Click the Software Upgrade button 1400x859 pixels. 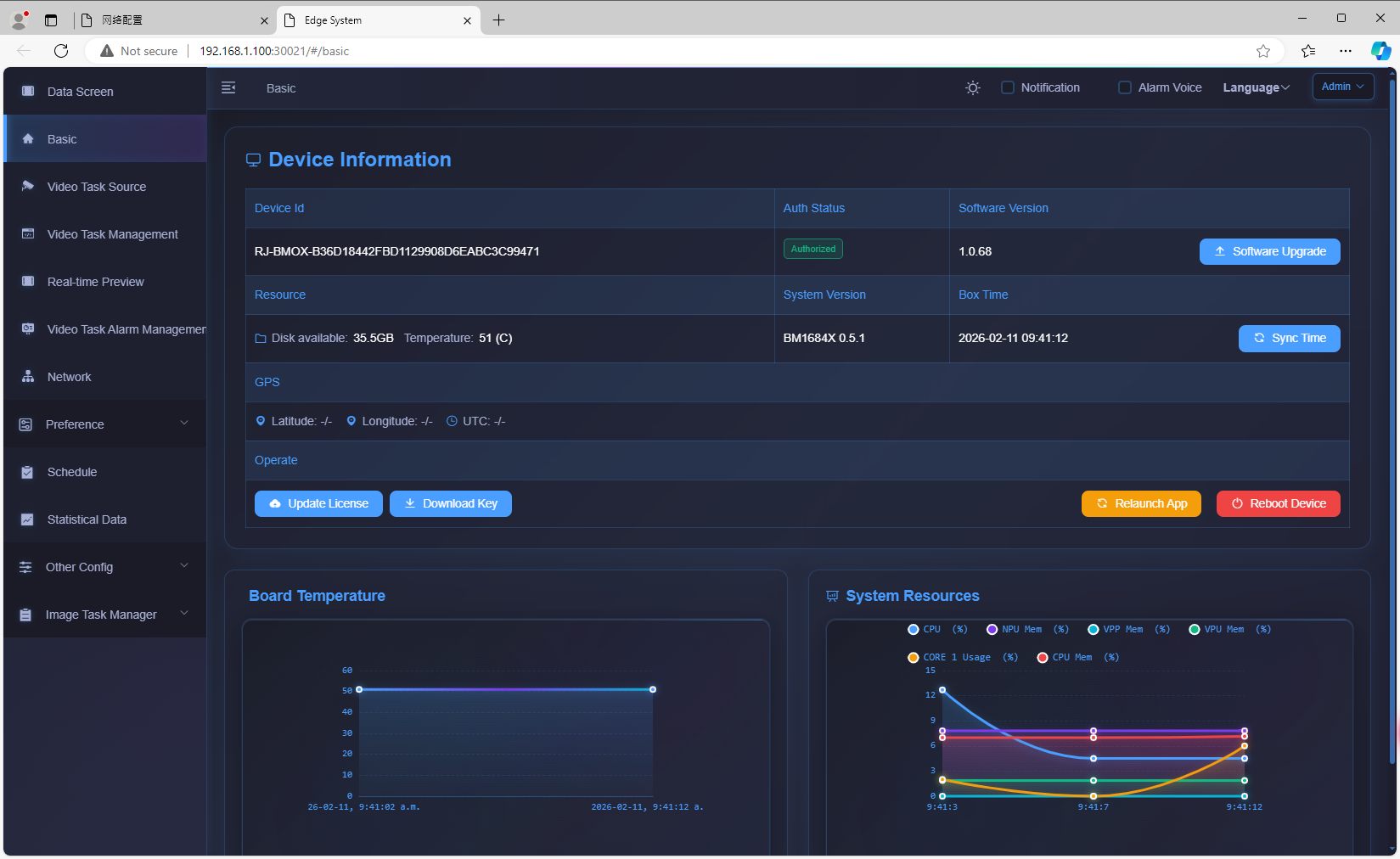tap(1269, 252)
